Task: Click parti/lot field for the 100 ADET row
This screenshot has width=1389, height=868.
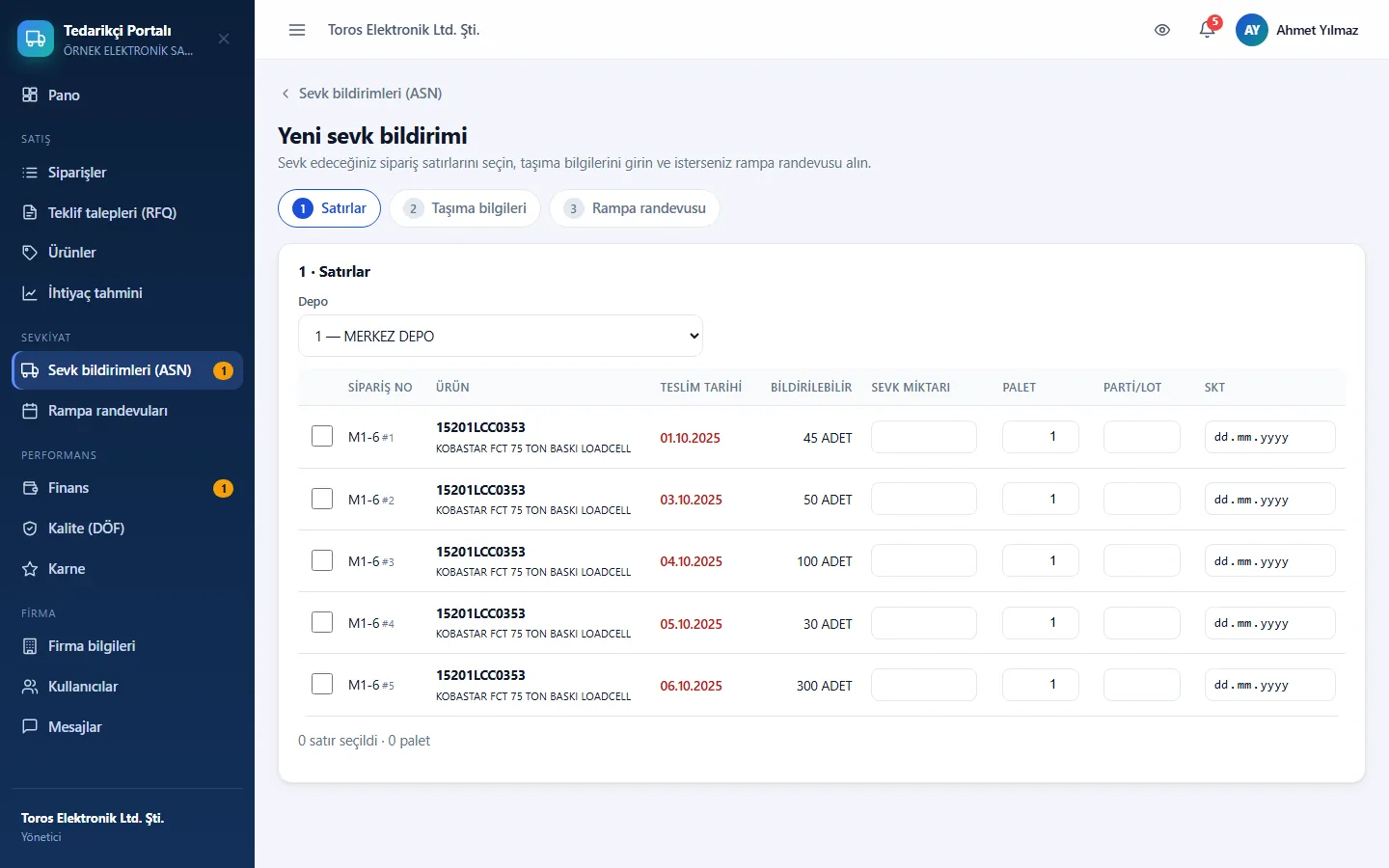Action: [1142, 560]
